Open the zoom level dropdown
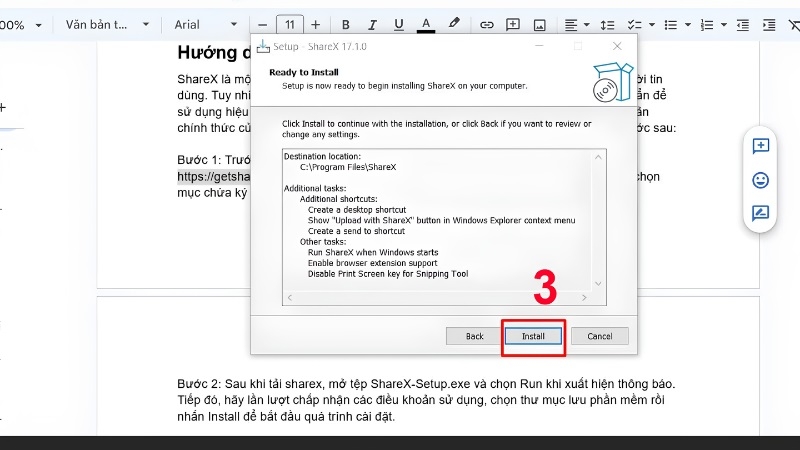800x450 pixels. click(x=21, y=24)
